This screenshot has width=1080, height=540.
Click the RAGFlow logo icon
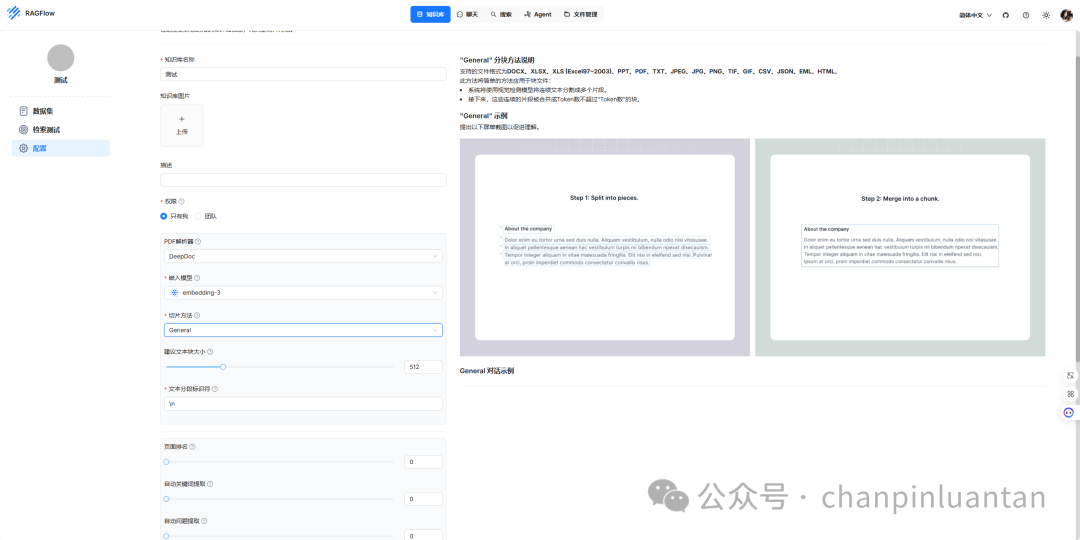14,14
